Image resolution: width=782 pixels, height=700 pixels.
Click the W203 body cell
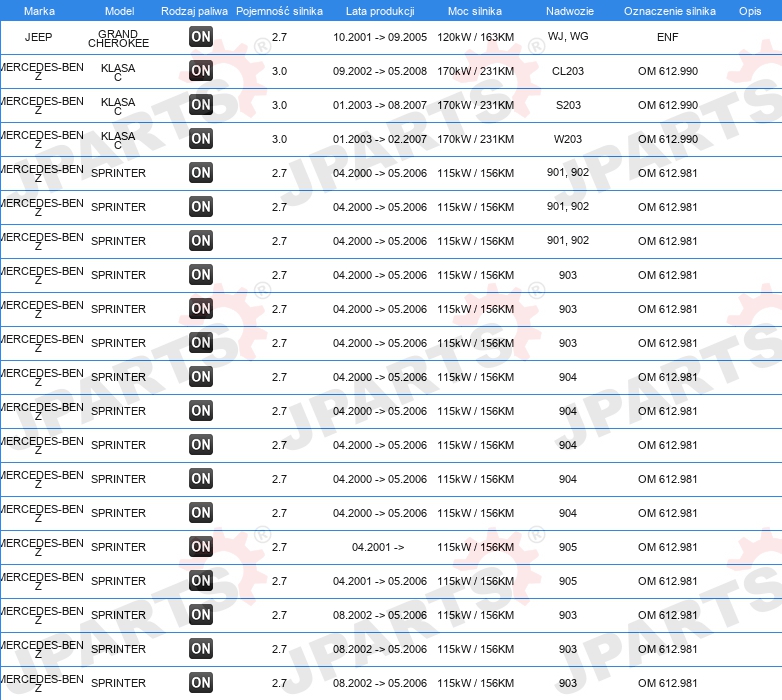coord(568,139)
